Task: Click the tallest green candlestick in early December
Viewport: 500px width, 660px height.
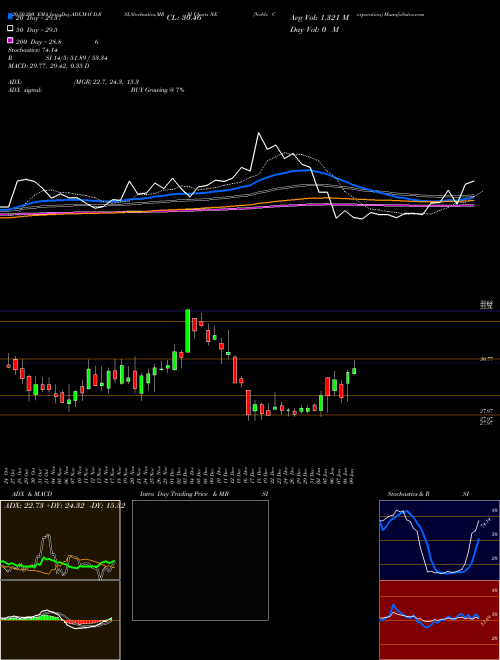Action: pyautogui.click(x=188, y=331)
